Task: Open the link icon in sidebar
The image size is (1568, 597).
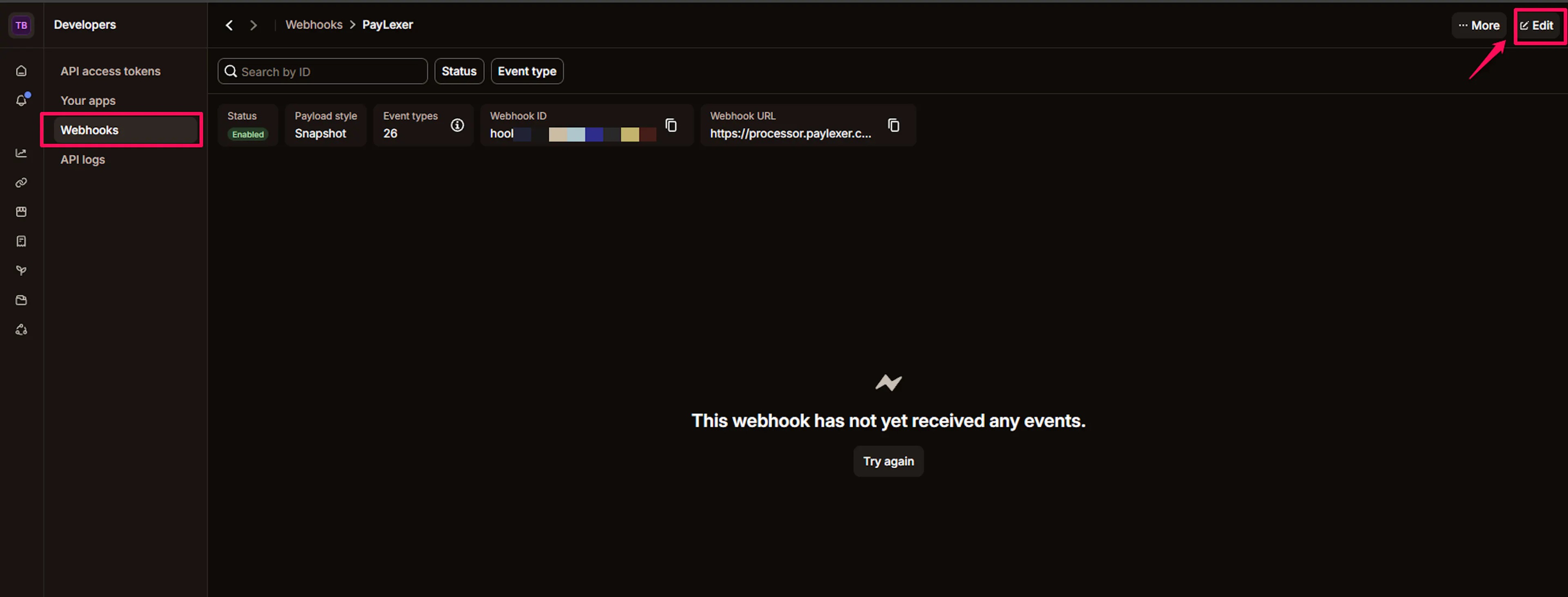Action: pos(21,182)
